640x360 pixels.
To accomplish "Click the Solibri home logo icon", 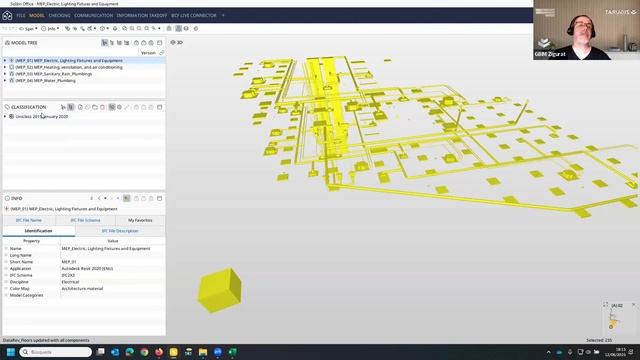I will 7,16.
